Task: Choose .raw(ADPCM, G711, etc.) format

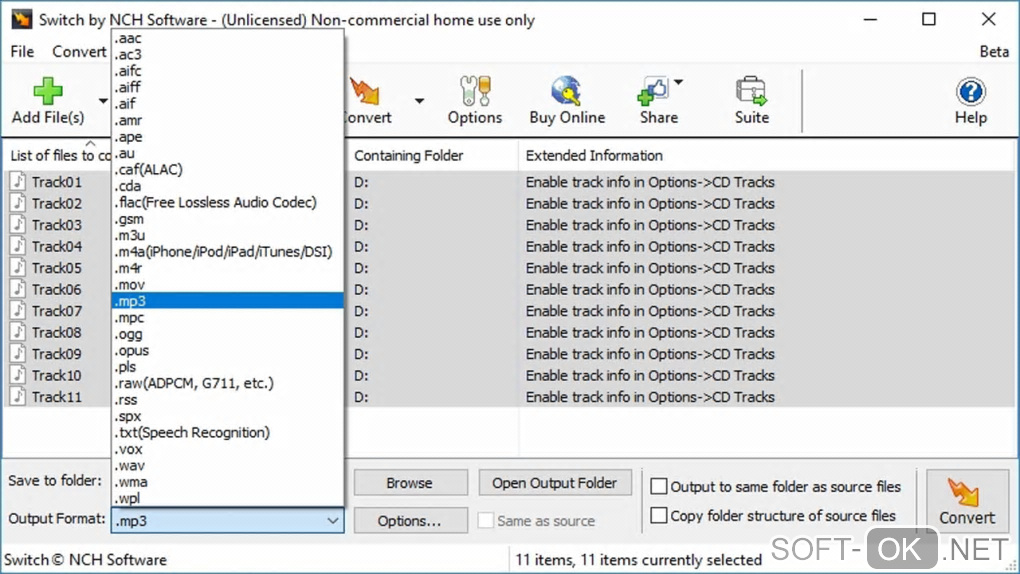Action: [227, 383]
